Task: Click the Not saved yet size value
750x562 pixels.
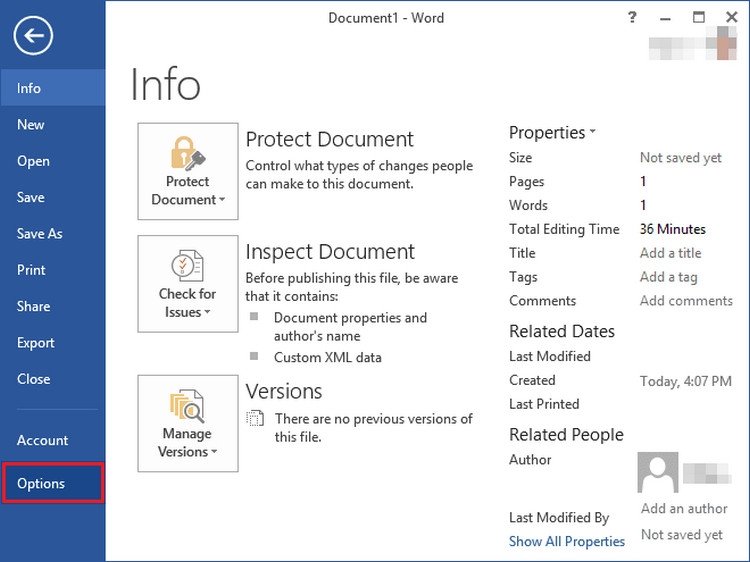Action: tap(681, 157)
